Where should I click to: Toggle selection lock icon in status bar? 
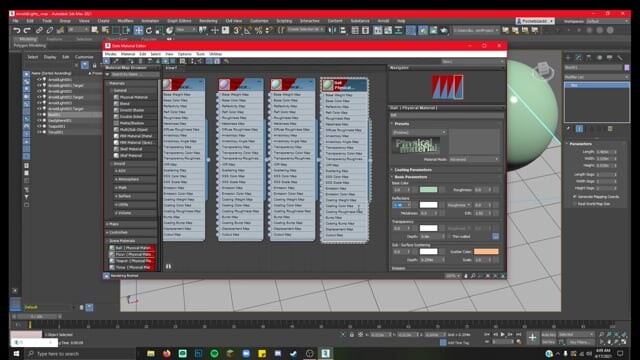(351, 335)
